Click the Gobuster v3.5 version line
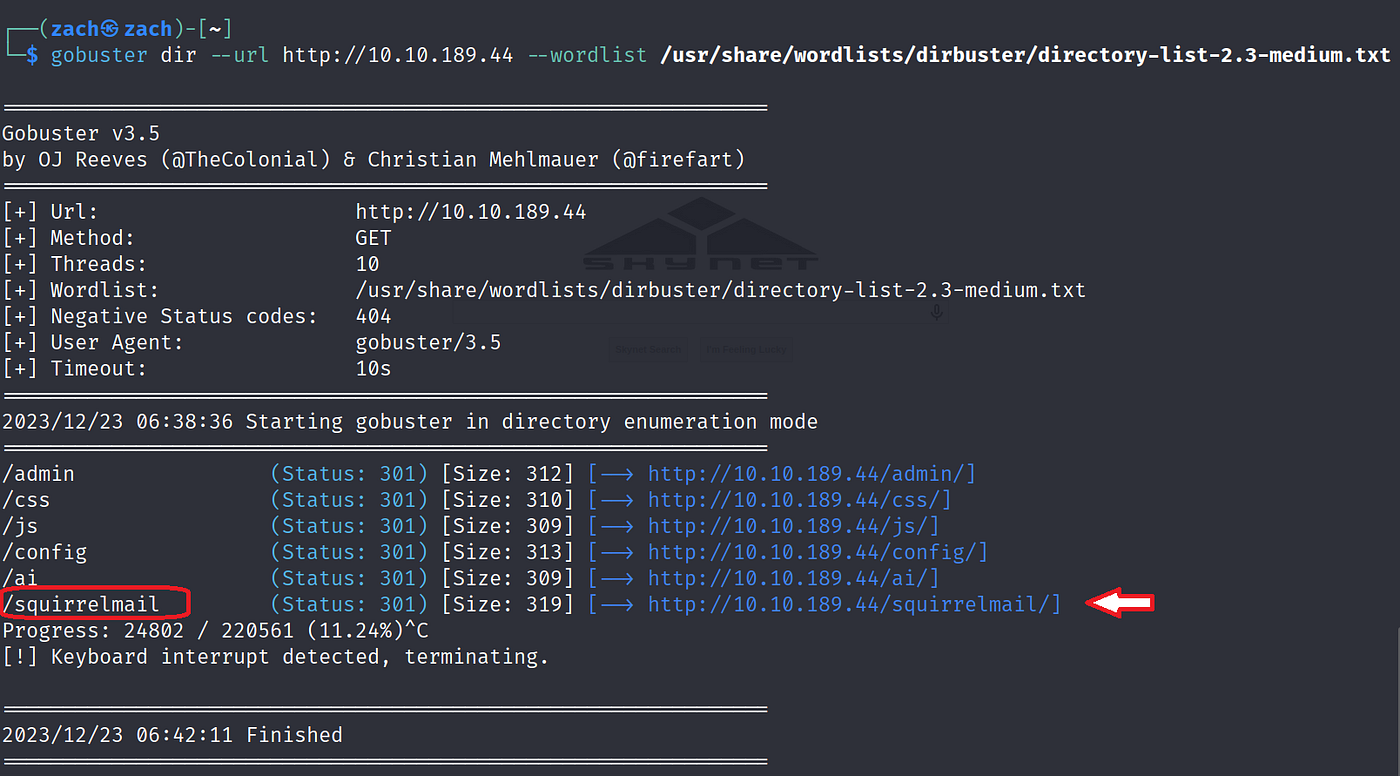Screen dimensions: 1400x777 [x=81, y=134]
